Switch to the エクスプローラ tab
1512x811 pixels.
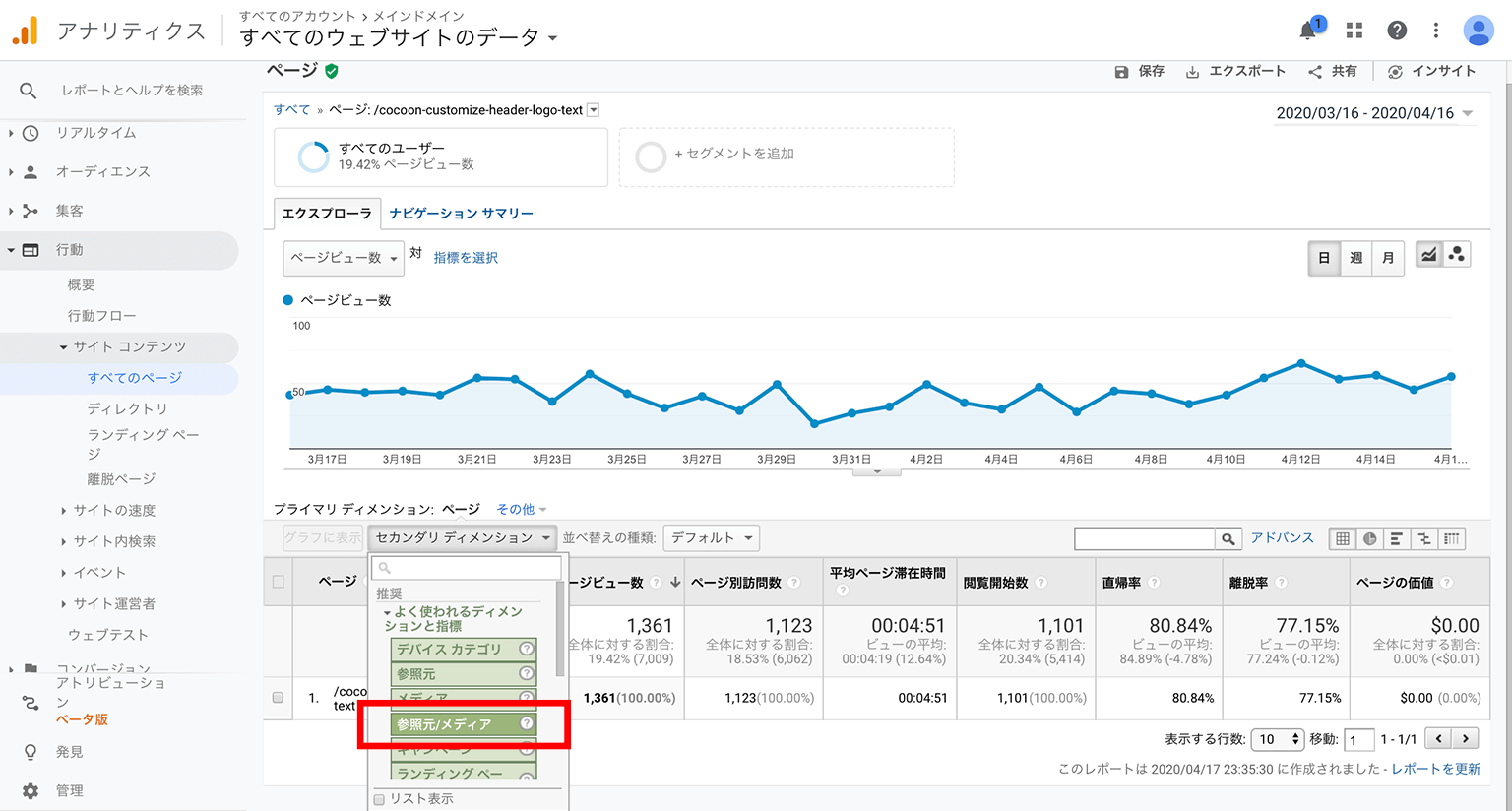click(x=327, y=213)
